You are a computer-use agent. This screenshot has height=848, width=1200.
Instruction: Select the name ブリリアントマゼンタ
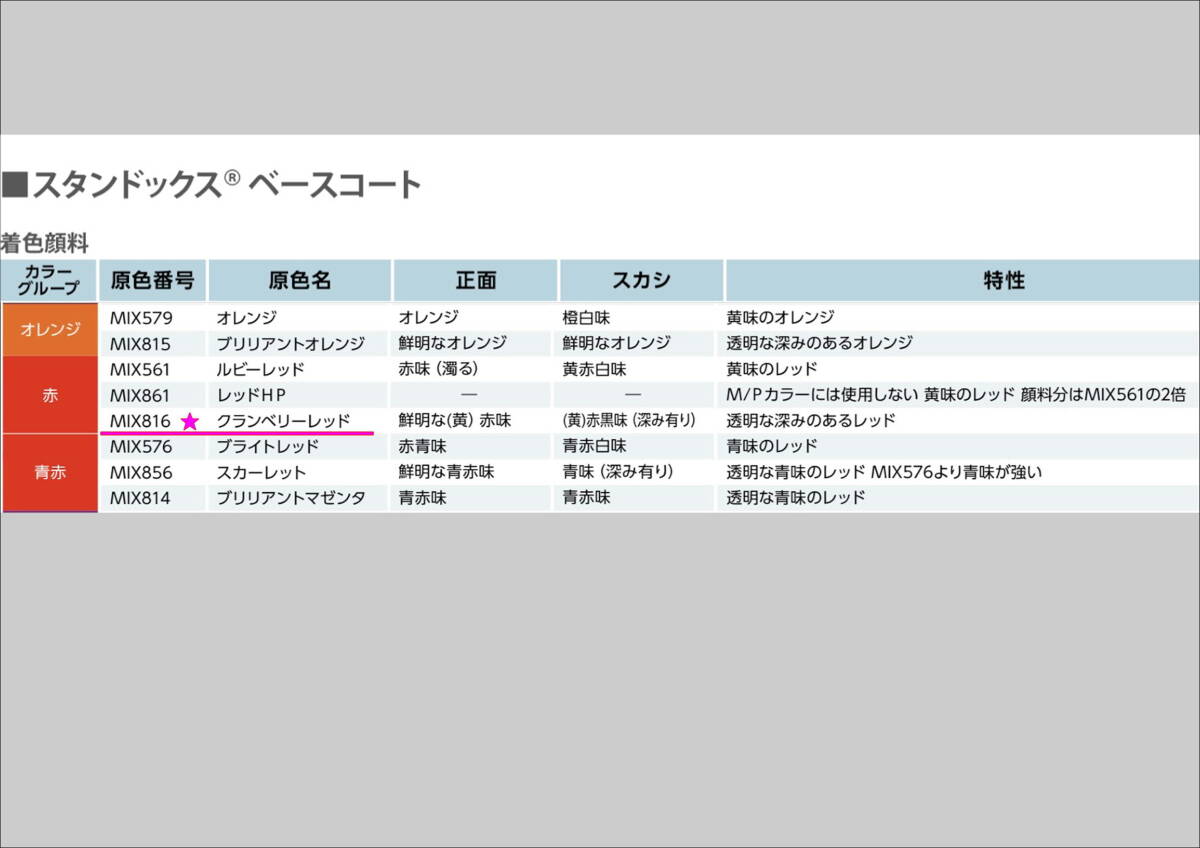point(291,497)
